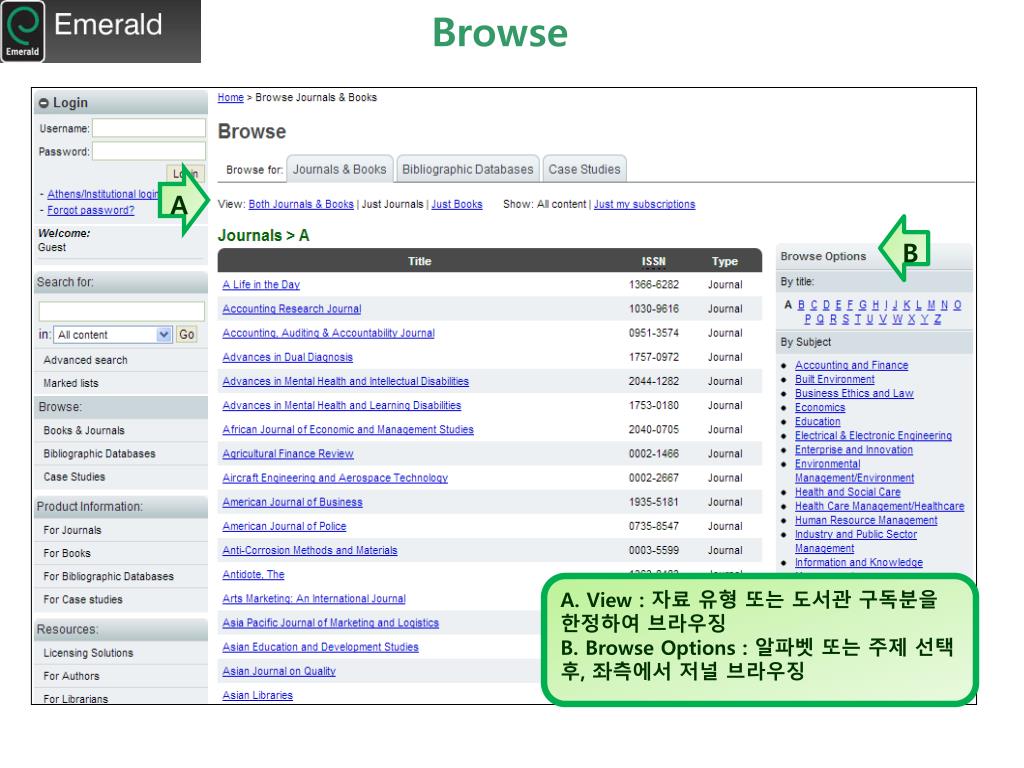
Task: Click the Emerald logo icon
Action: (23, 31)
